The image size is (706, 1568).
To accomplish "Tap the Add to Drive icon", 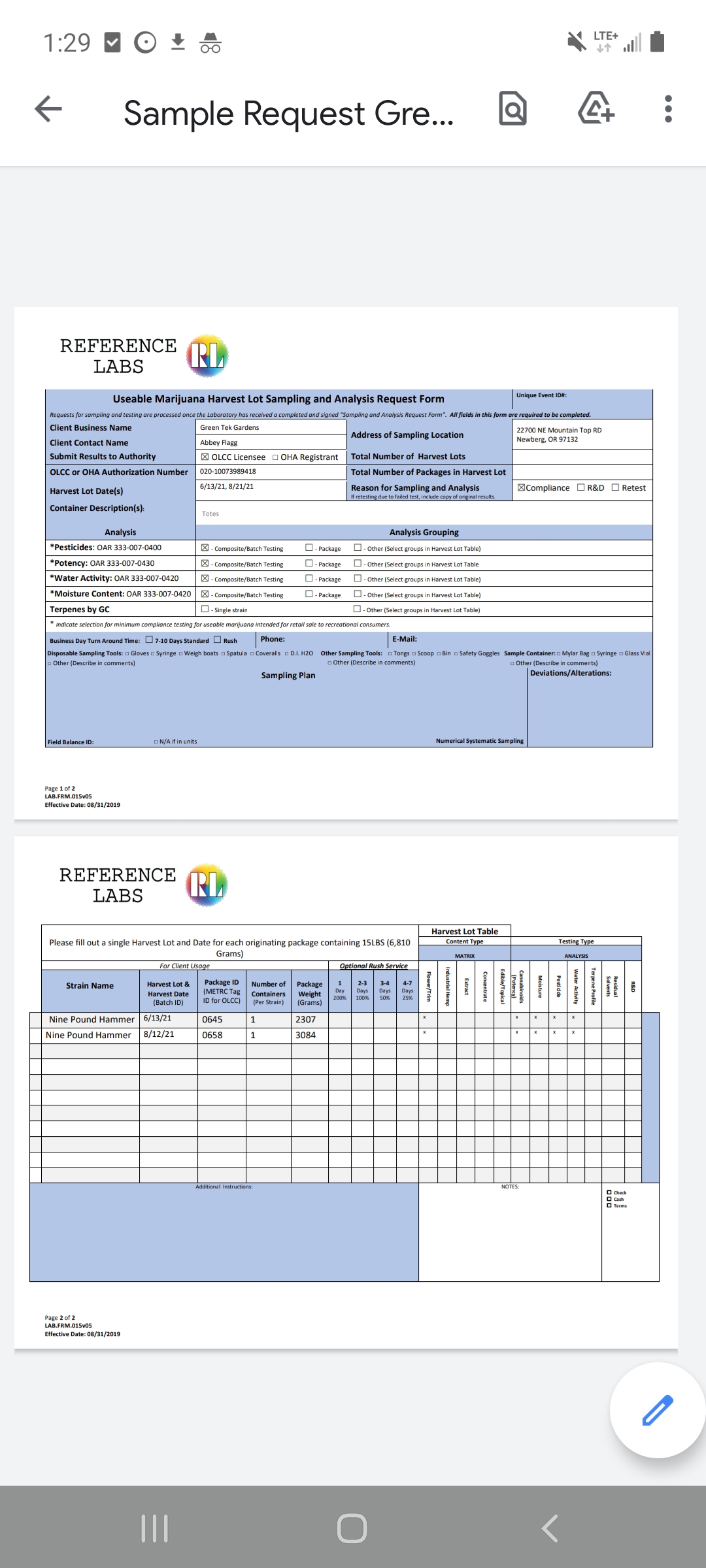I will pos(596,109).
